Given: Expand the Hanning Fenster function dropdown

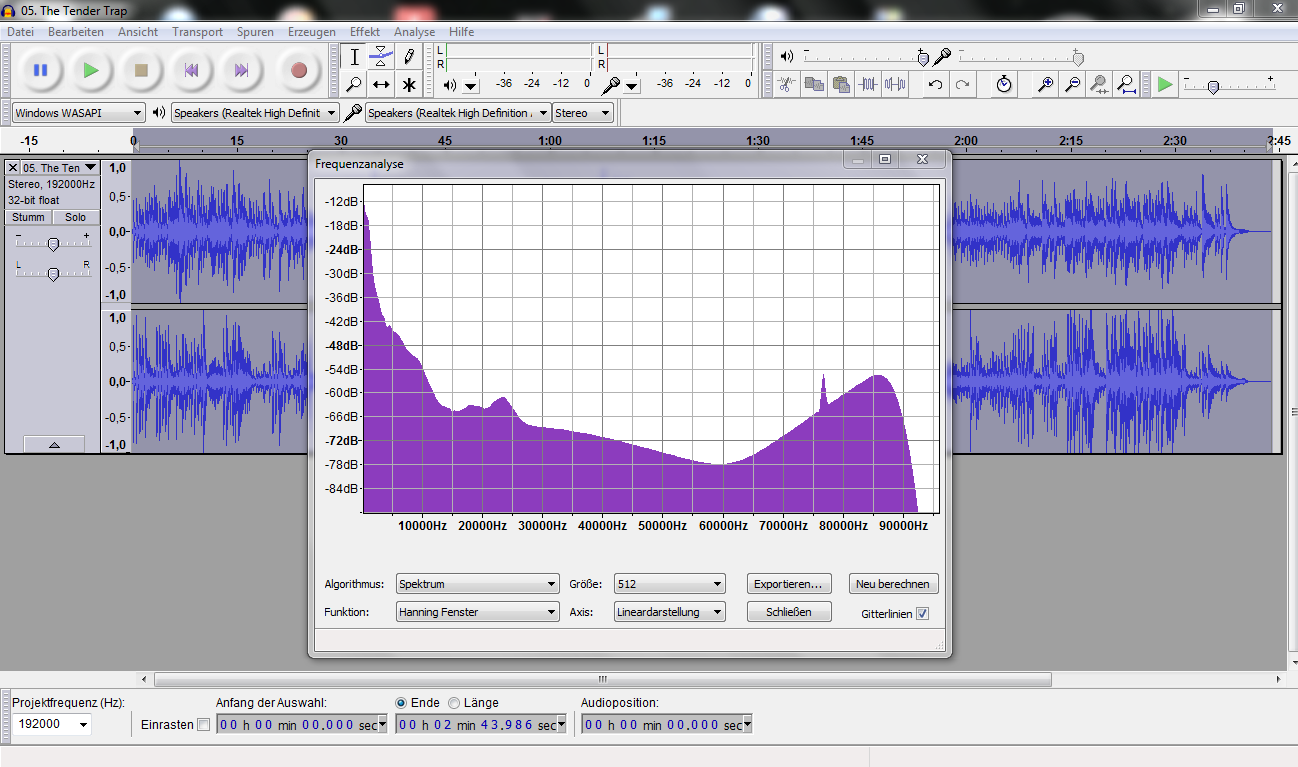Looking at the screenshot, I should click(477, 612).
